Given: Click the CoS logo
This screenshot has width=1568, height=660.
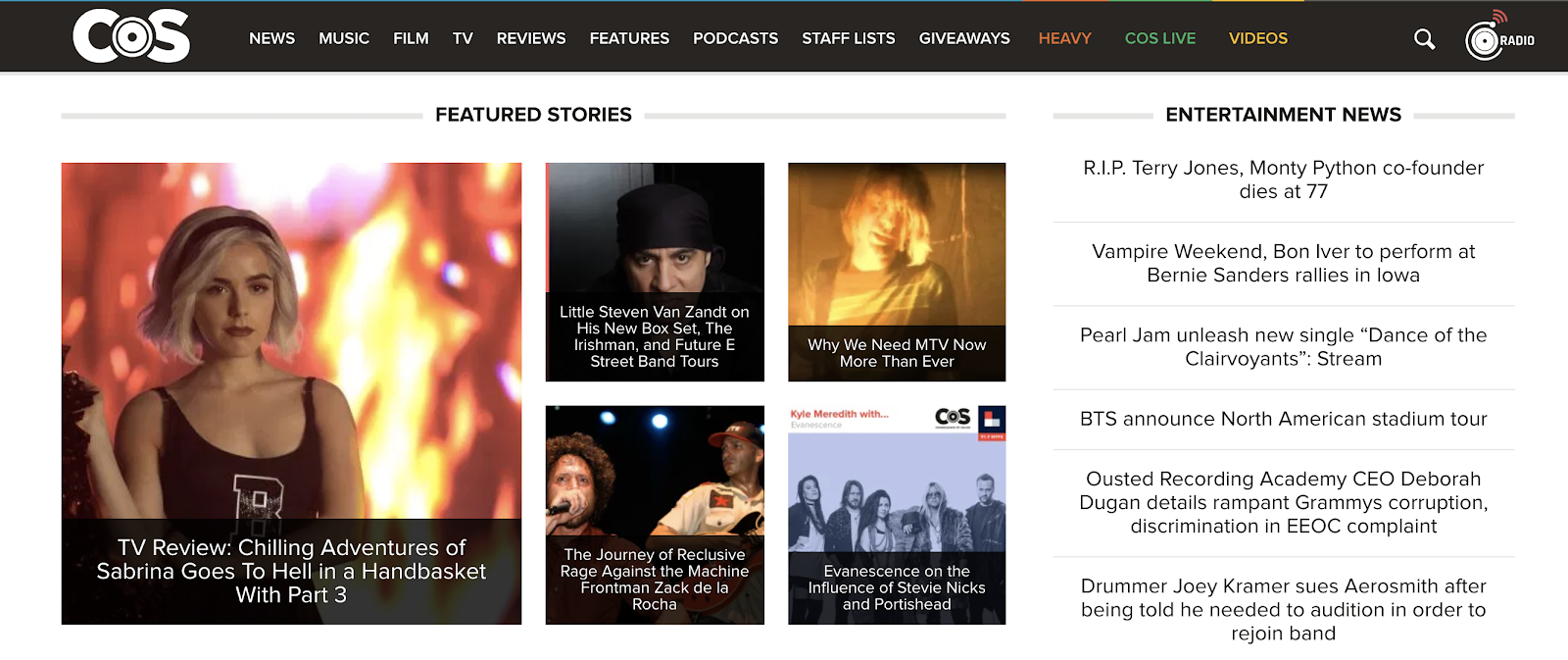Looking at the screenshot, I should [128, 36].
